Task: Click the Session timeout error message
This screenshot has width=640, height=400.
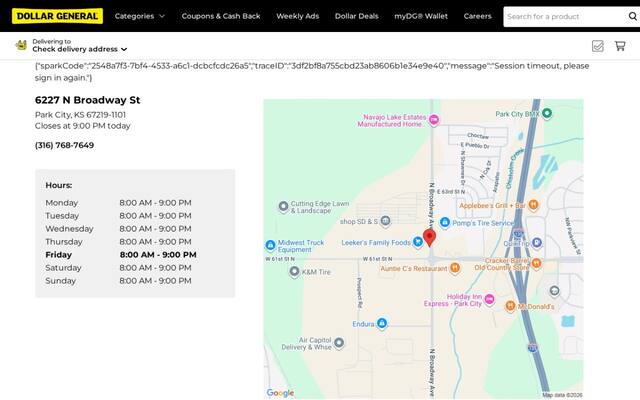Action: 312,71
